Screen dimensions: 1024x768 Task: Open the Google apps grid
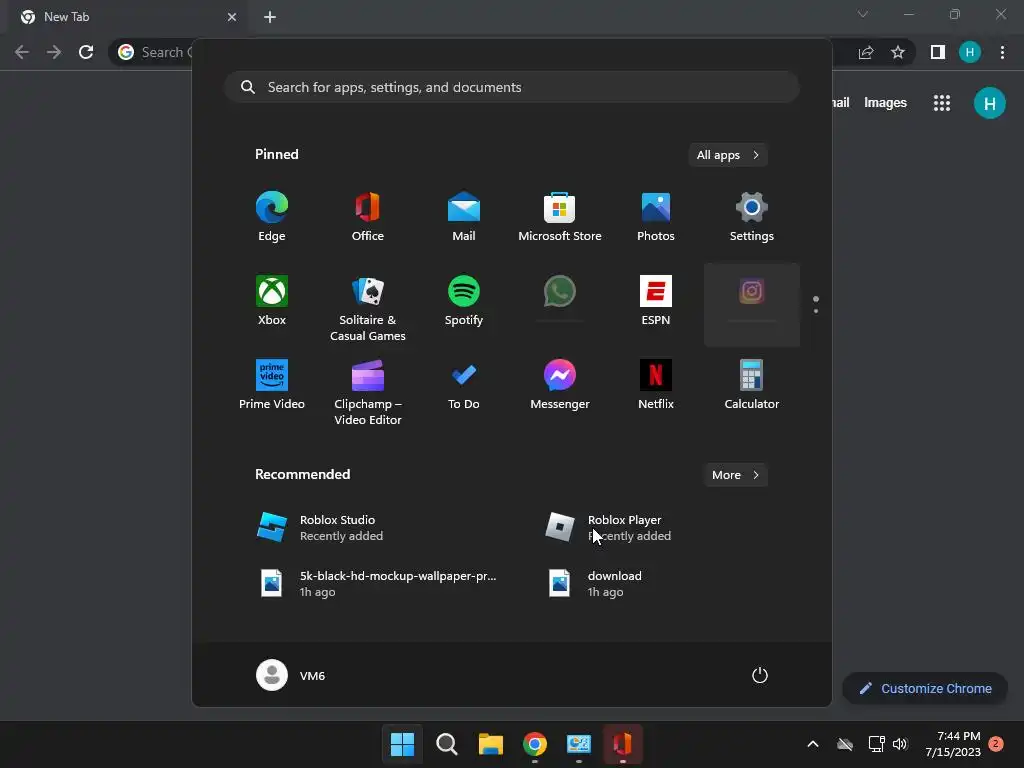click(942, 103)
